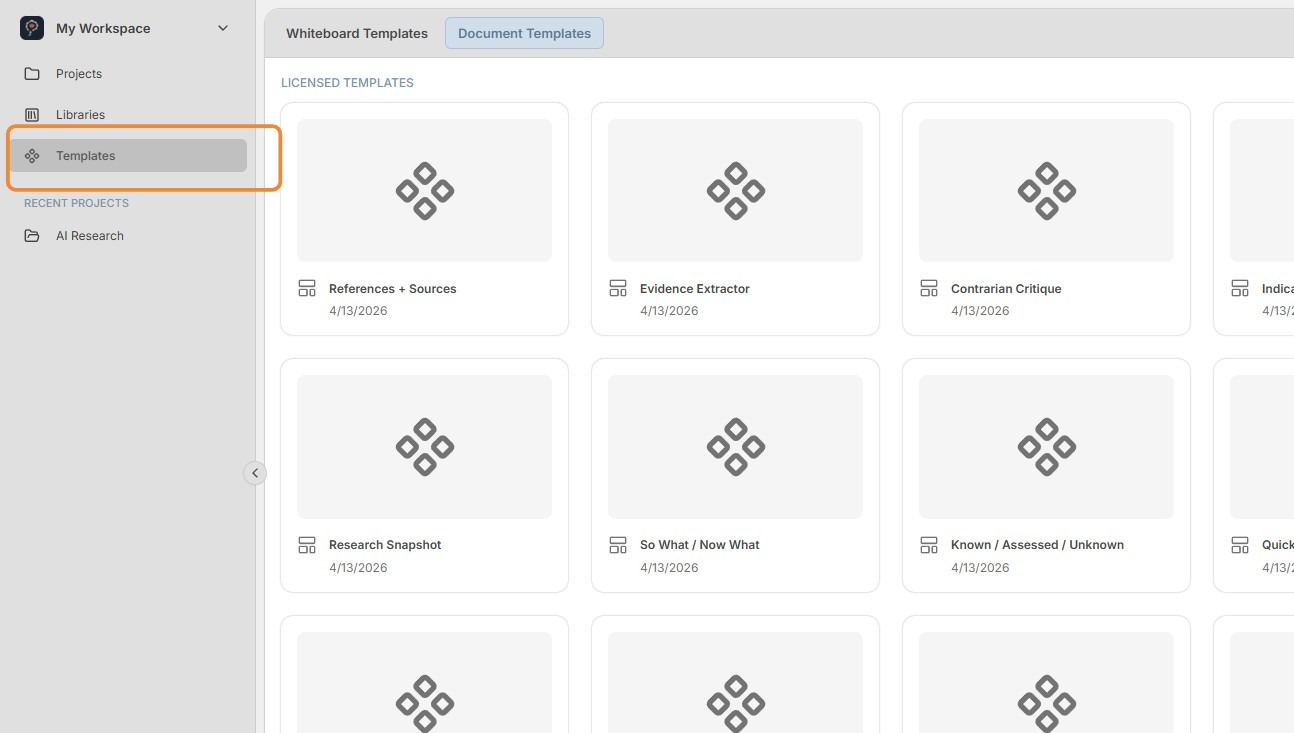Click the date under Research Snapshot
This screenshot has height=733, width=1294.
click(x=358, y=568)
